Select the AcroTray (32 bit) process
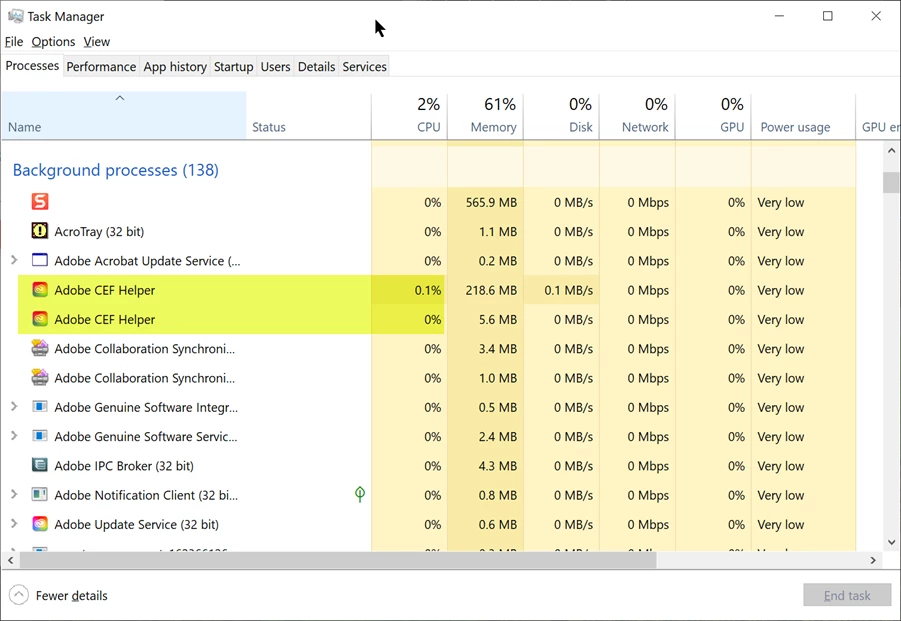Image resolution: width=901 pixels, height=621 pixels. (x=99, y=232)
